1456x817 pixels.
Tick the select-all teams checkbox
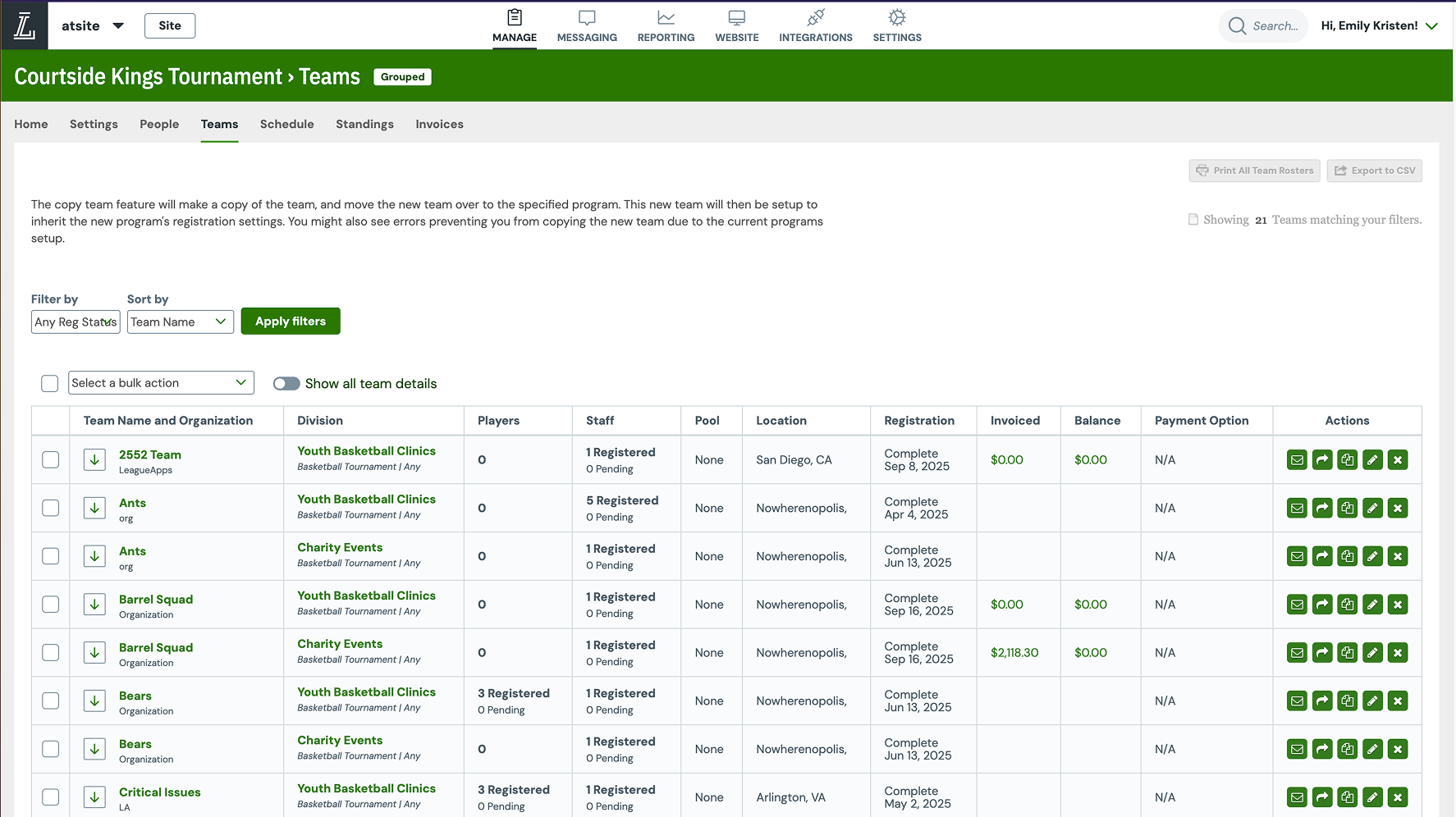coord(50,384)
